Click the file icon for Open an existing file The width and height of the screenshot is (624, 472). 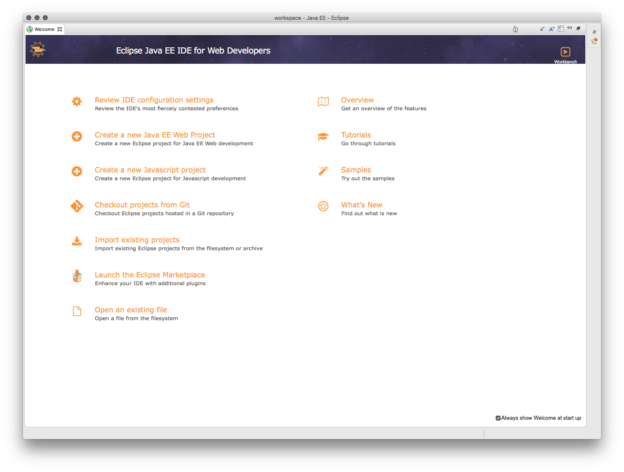[76, 311]
